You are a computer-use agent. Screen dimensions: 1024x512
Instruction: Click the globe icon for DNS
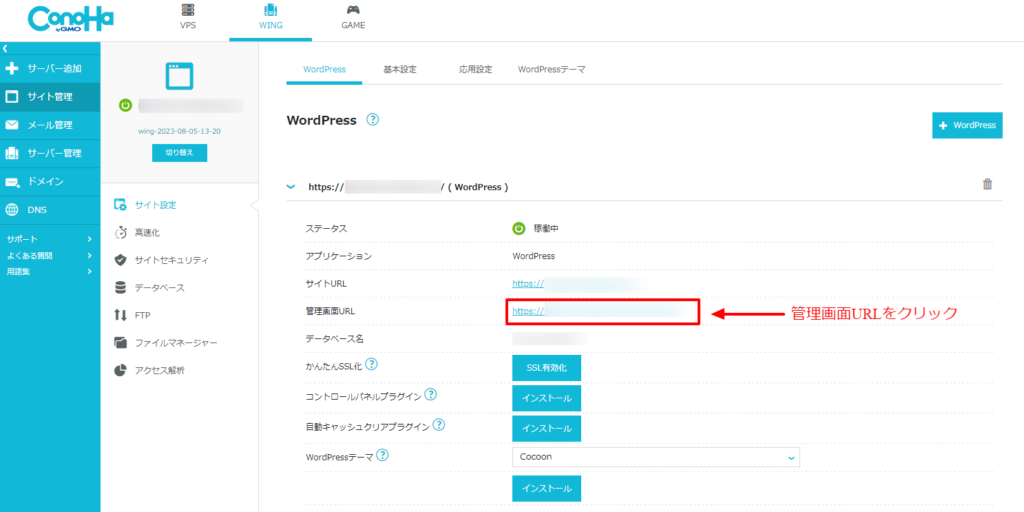12,210
